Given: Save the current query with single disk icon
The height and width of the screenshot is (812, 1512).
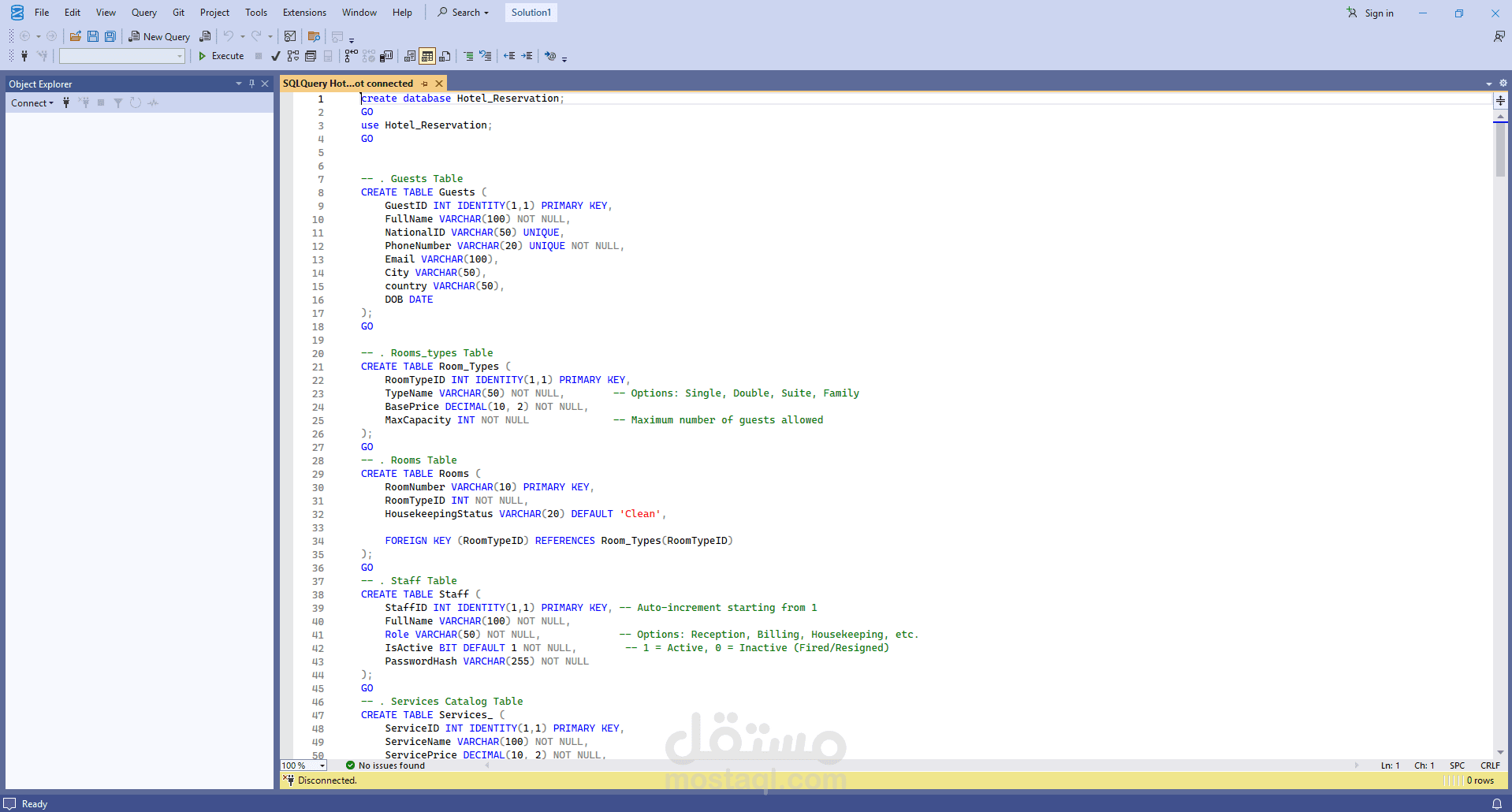Looking at the screenshot, I should tap(93, 36).
